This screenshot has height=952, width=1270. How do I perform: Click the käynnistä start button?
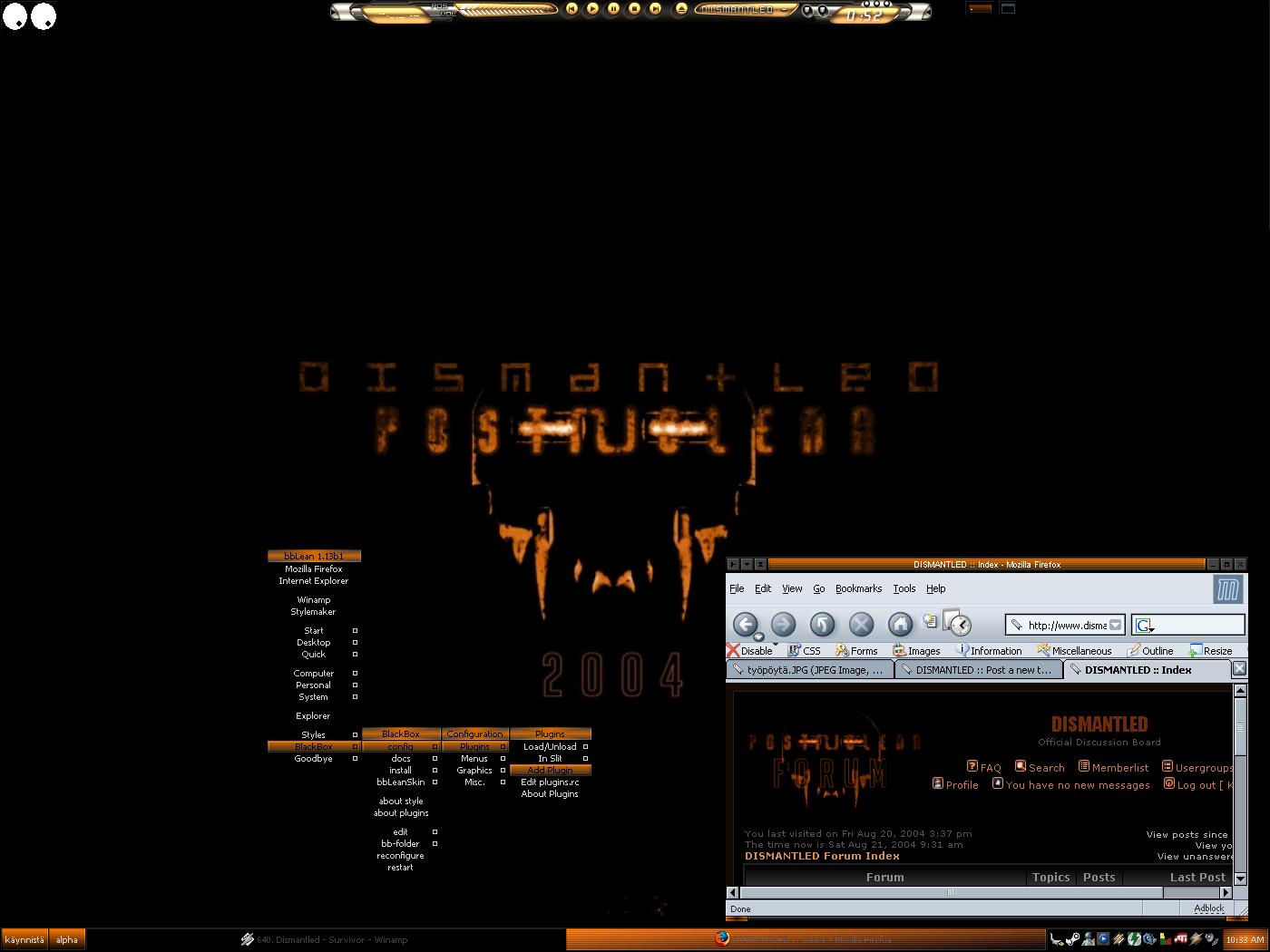[x=24, y=940]
